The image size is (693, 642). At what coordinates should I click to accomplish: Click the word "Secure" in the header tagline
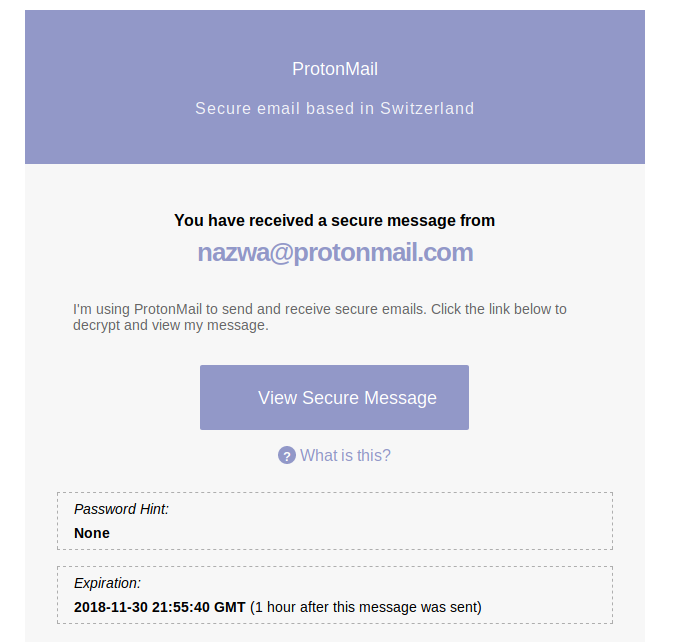(220, 108)
